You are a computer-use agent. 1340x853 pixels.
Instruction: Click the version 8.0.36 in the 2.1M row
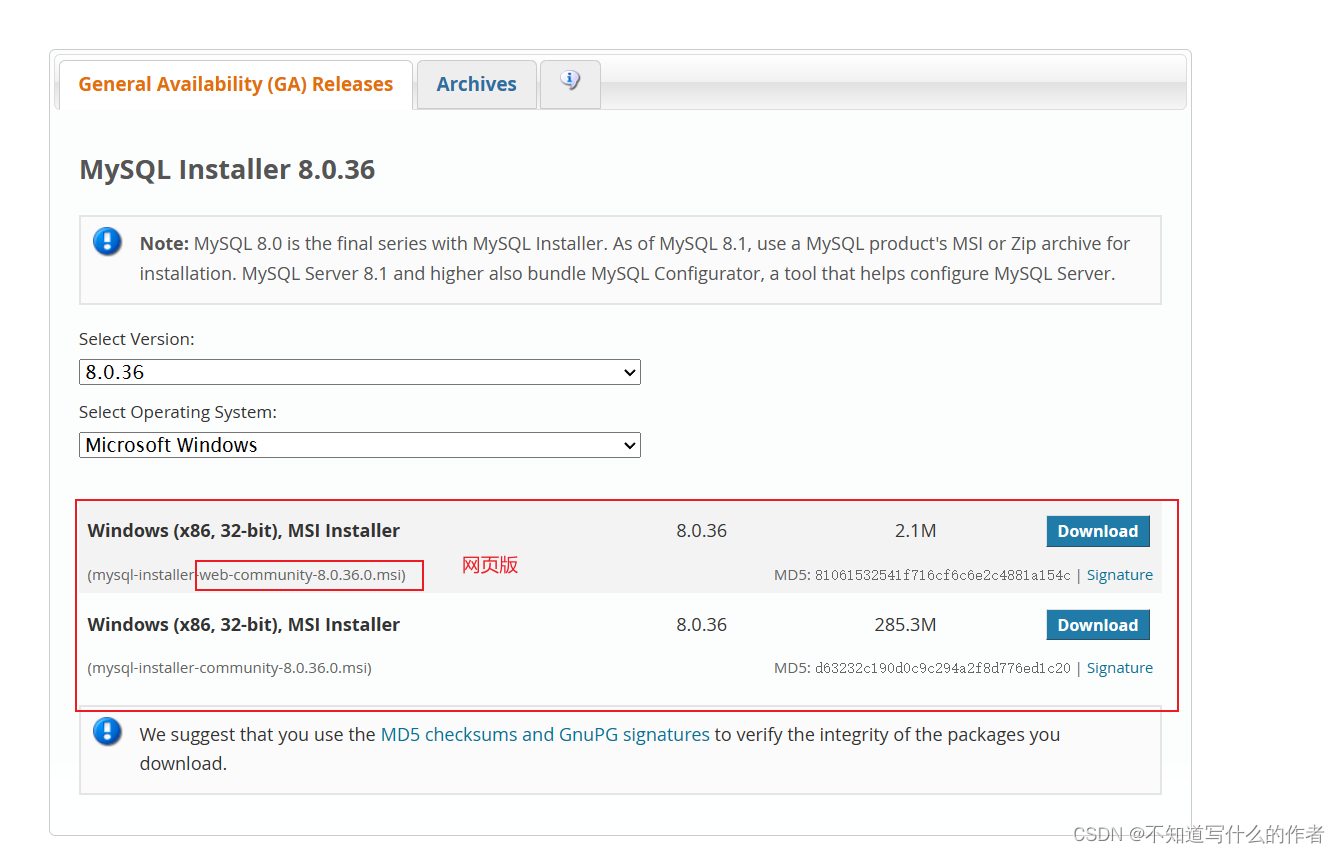pyautogui.click(x=701, y=531)
